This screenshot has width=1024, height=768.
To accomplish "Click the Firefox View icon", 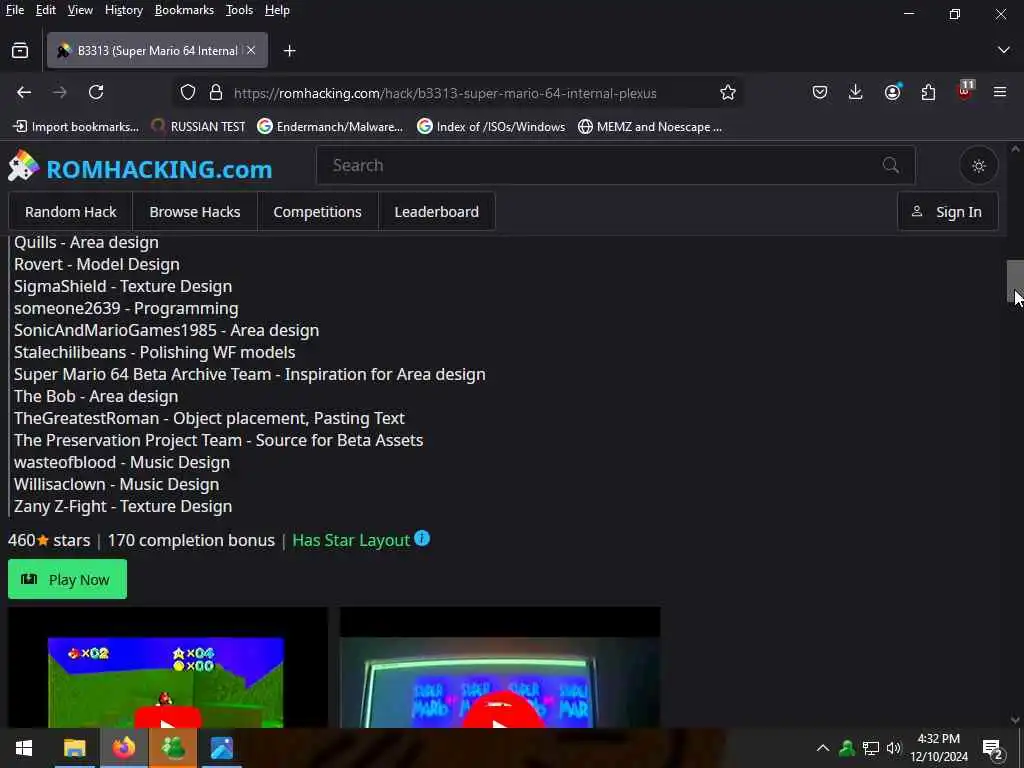I will [20, 50].
